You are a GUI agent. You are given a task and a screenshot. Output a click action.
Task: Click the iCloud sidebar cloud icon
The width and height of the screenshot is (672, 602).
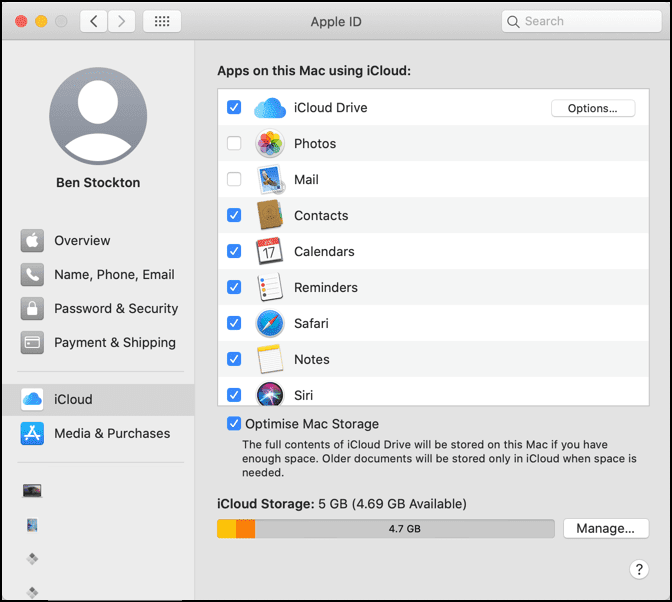point(32,399)
